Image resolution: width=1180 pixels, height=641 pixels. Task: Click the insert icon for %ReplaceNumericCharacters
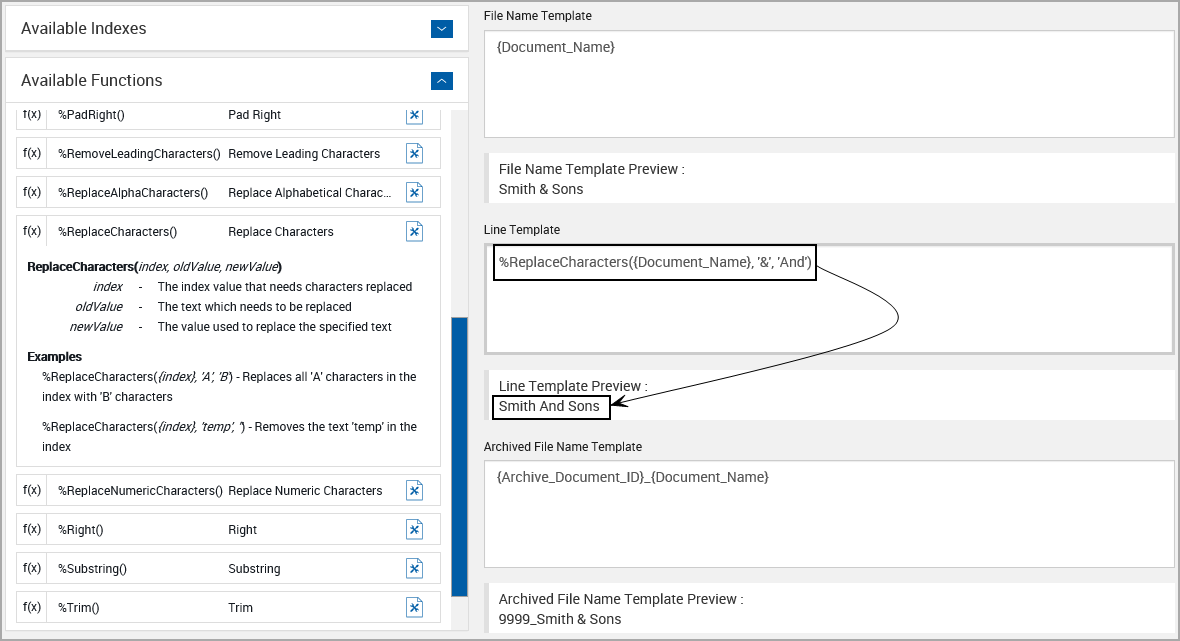coord(414,490)
